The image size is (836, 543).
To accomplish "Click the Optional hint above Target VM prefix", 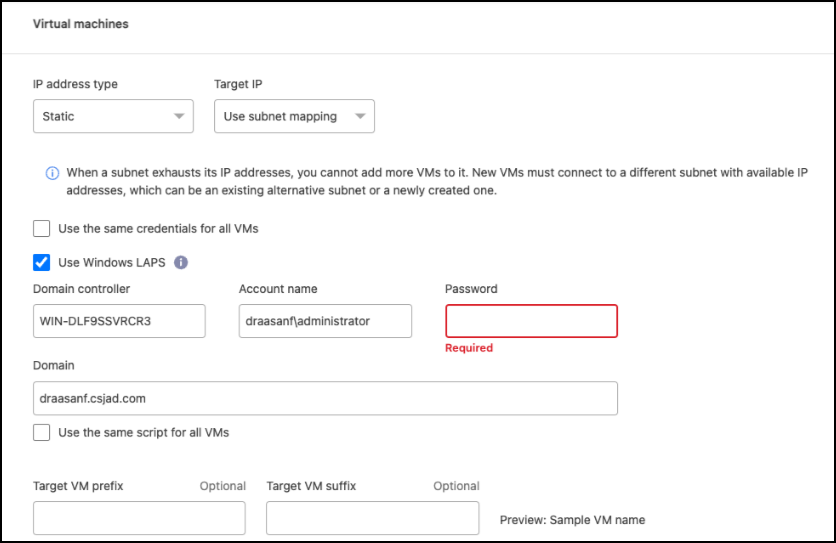I will [222, 486].
